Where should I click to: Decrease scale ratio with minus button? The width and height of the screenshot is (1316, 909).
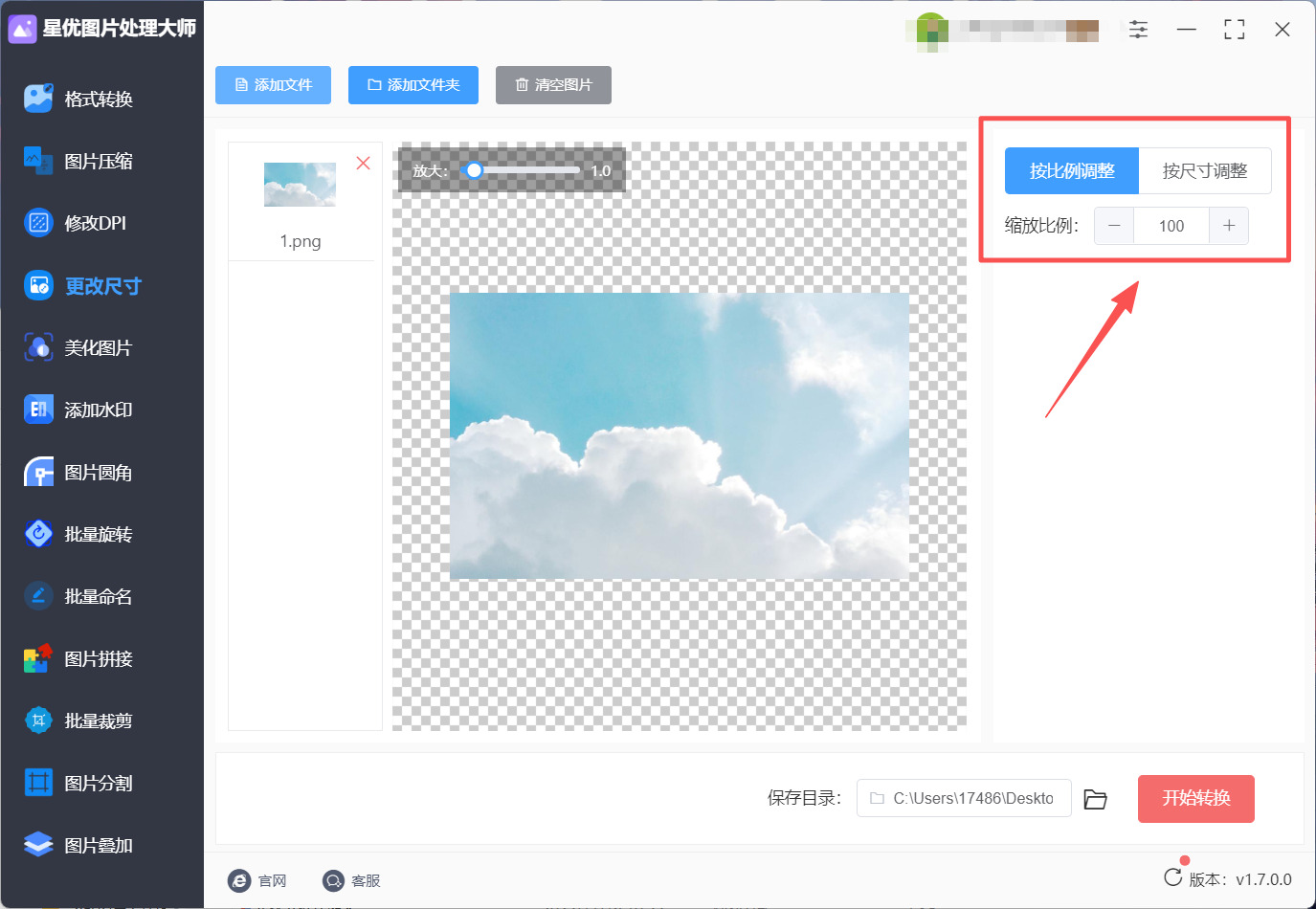coord(1114,226)
